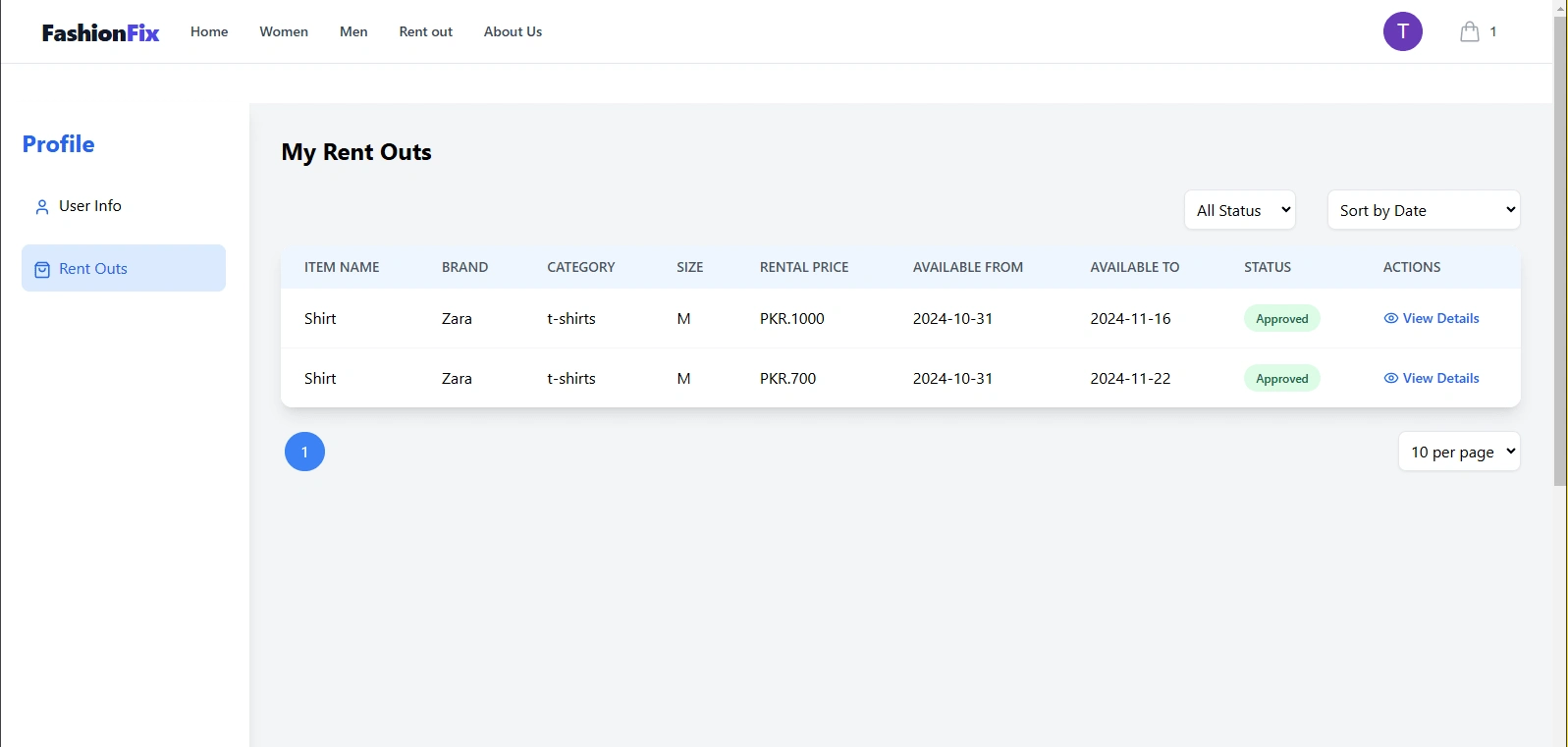Open the Rent out nav link
The width and height of the screenshot is (1568, 747).
pos(425,31)
